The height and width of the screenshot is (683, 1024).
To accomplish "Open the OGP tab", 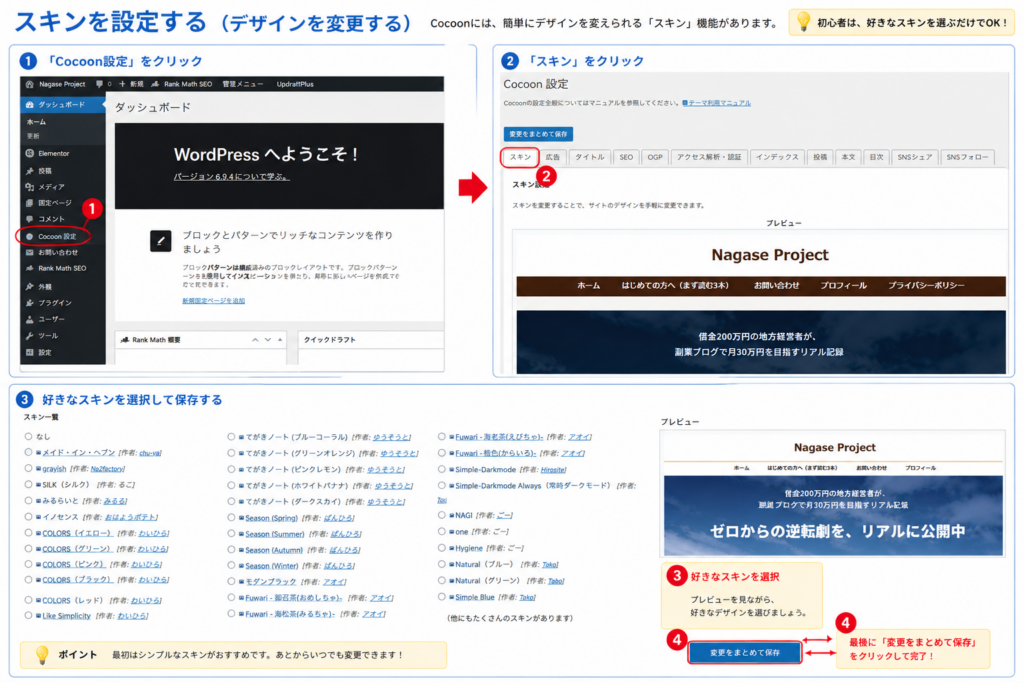I will pyautogui.click(x=654, y=157).
